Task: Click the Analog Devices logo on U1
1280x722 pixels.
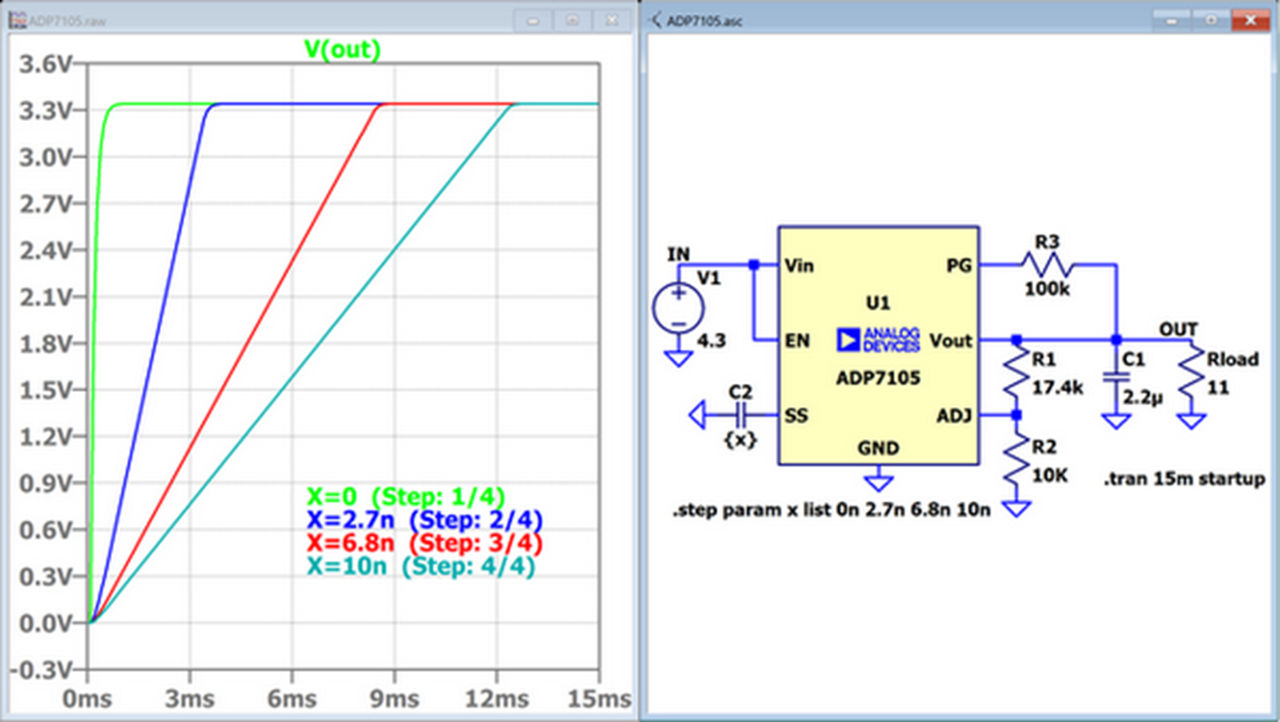Action: pyautogui.click(x=876, y=339)
